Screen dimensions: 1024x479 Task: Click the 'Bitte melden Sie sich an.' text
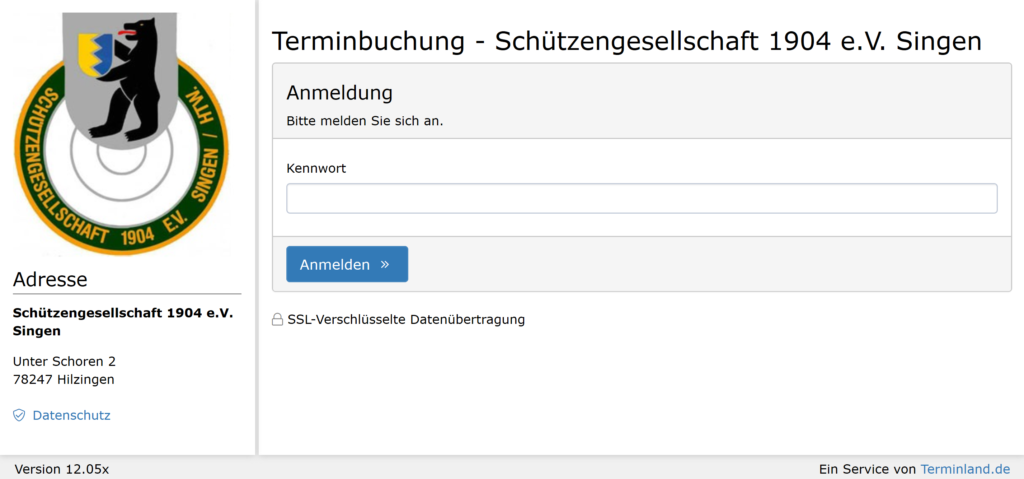[364, 121]
